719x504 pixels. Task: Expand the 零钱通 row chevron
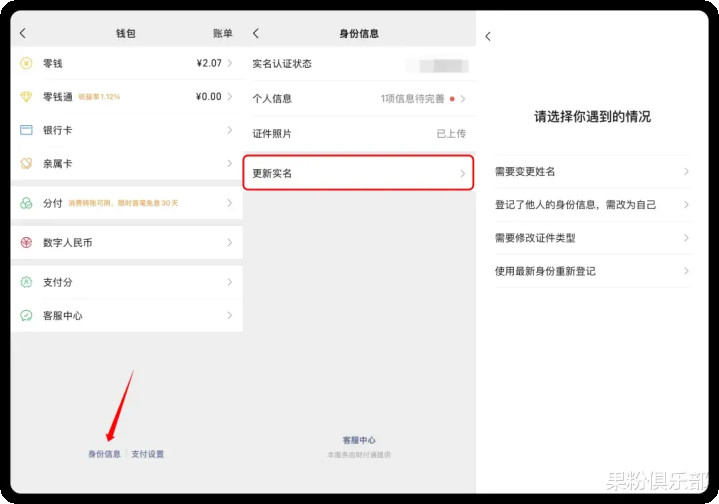coord(230,96)
